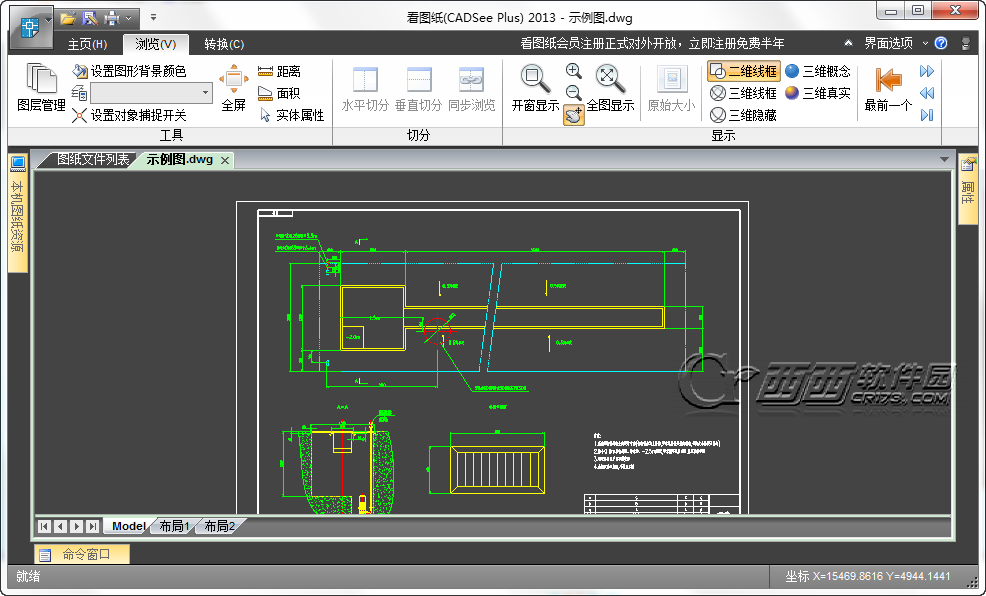Click the ribbon's last-view arrow icon

click(x=927, y=115)
